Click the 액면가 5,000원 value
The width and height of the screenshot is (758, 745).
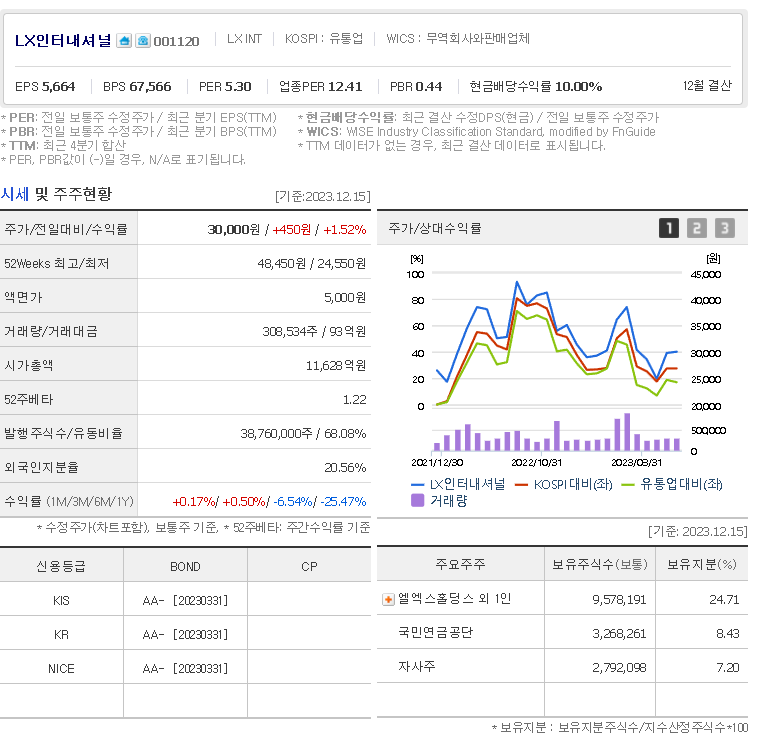pyautogui.click(x=345, y=297)
